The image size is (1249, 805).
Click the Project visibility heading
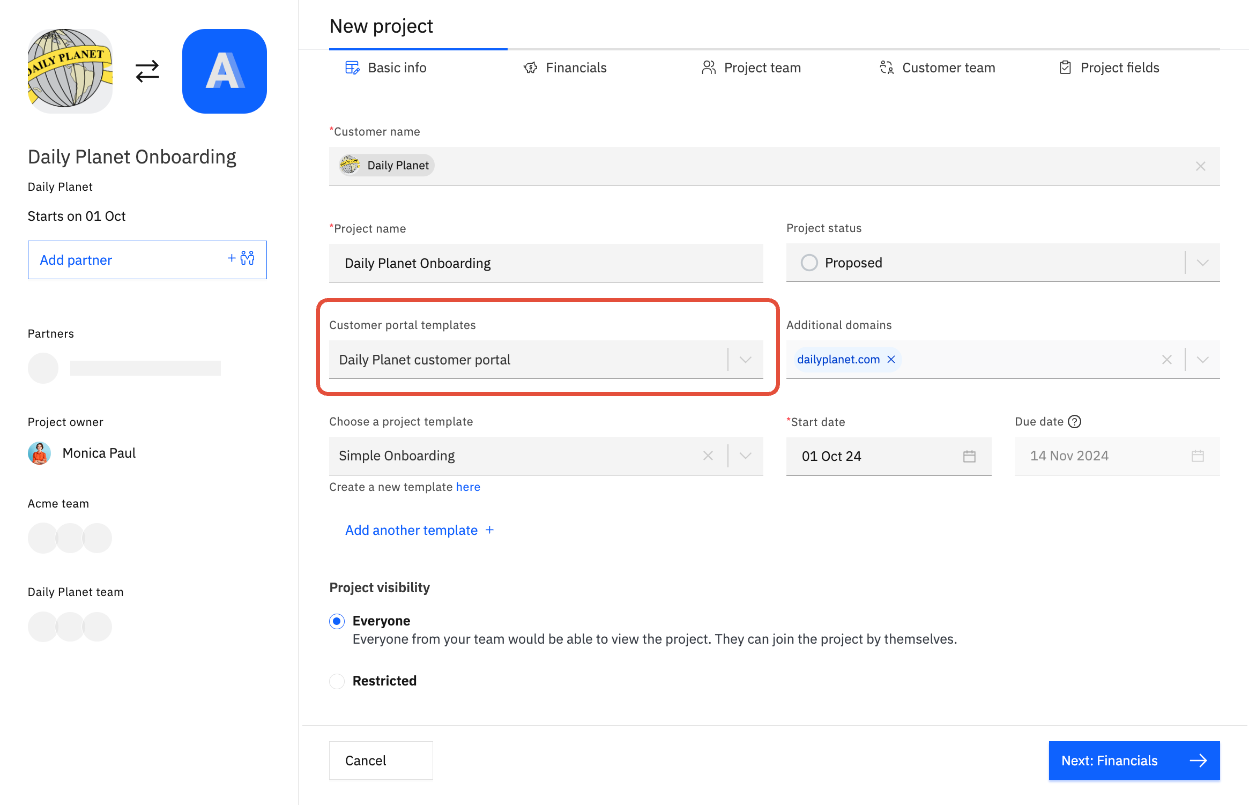(380, 587)
